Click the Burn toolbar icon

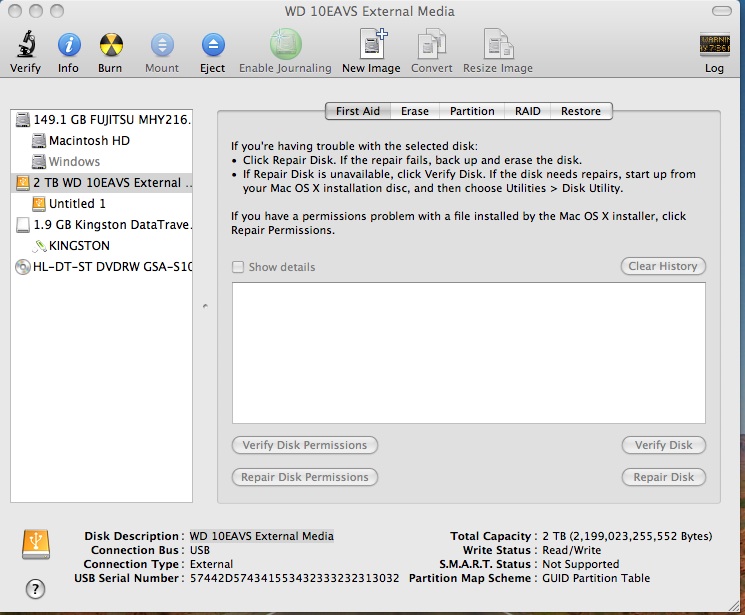pyautogui.click(x=111, y=45)
